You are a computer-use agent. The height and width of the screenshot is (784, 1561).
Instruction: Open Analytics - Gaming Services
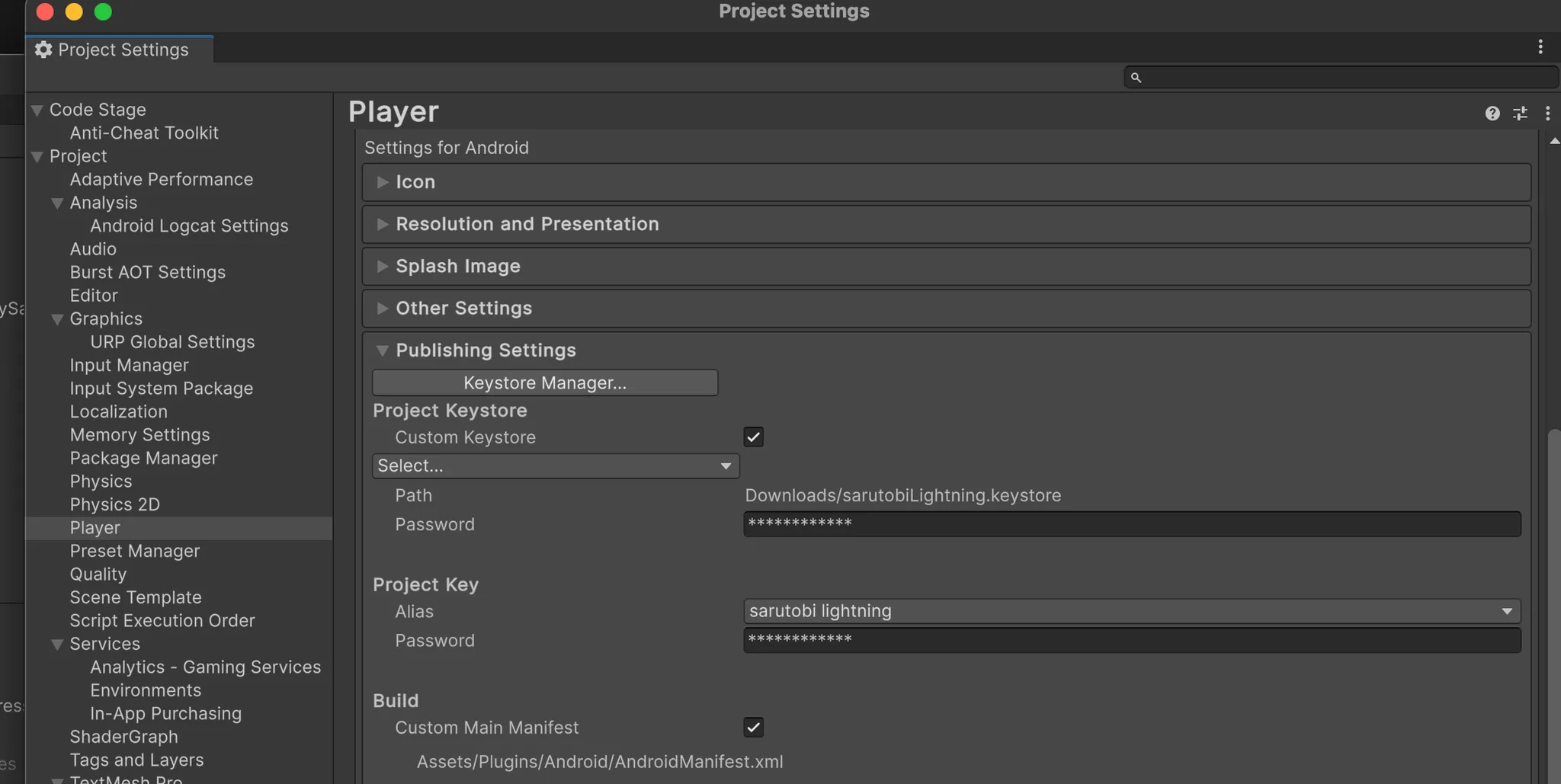206,667
